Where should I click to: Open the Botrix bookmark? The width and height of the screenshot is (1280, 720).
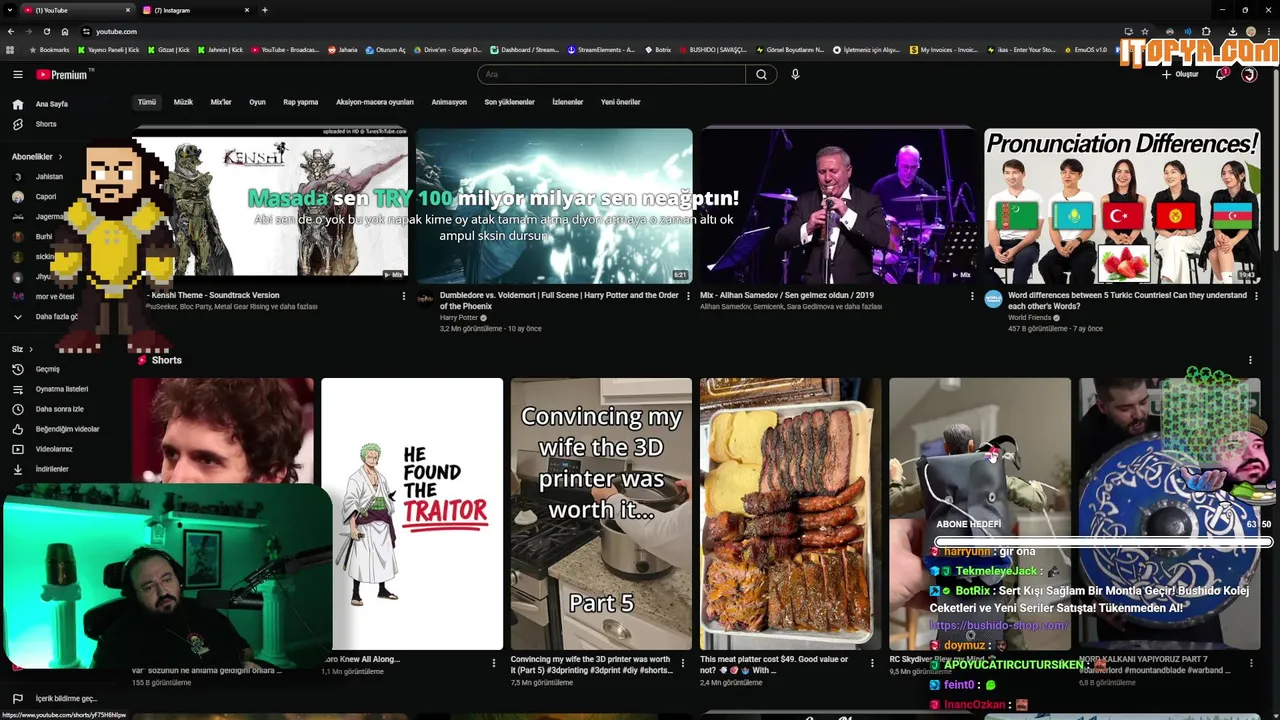pos(657,49)
